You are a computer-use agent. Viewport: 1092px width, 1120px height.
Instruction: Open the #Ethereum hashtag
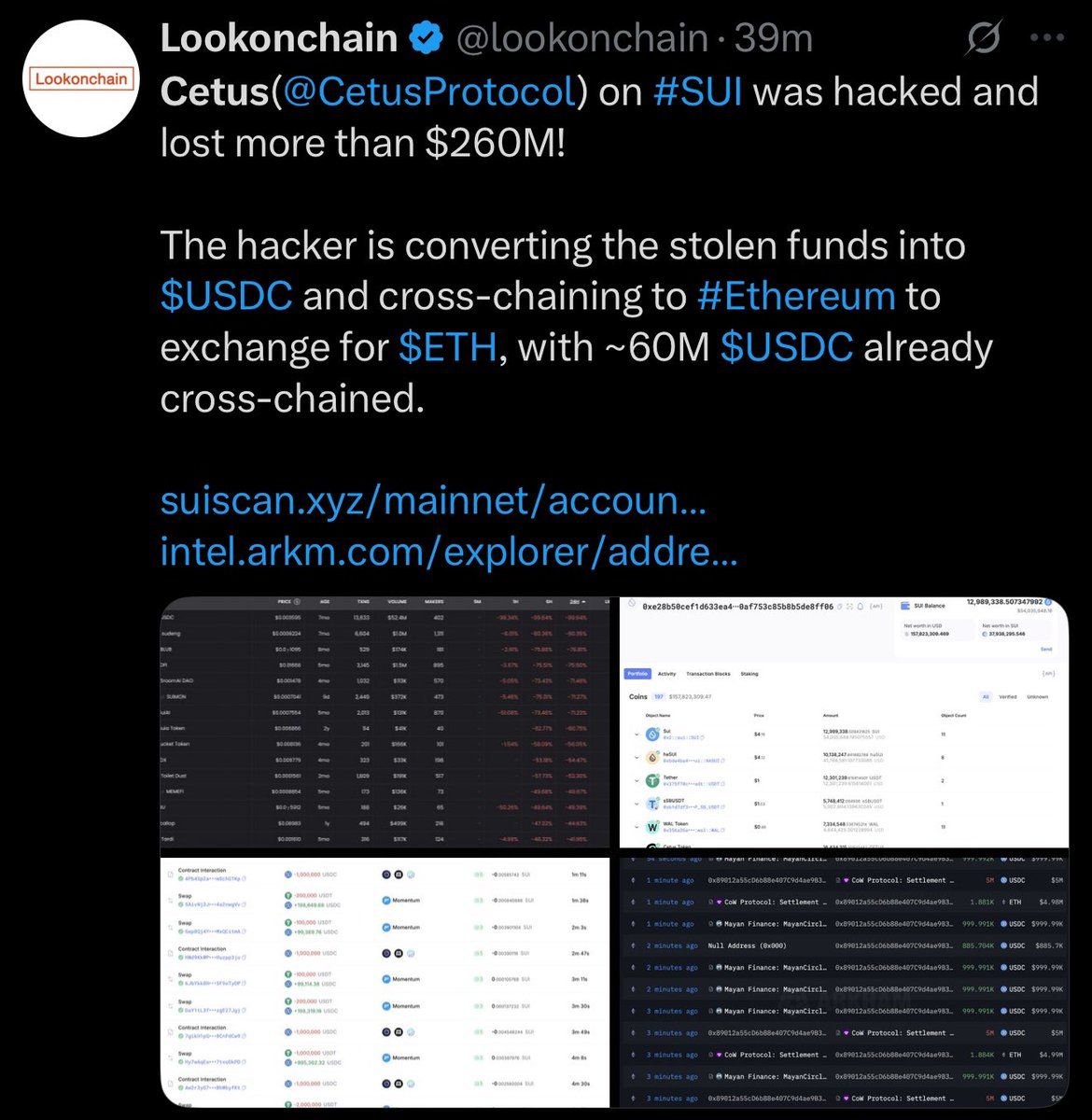[x=796, y=296]
